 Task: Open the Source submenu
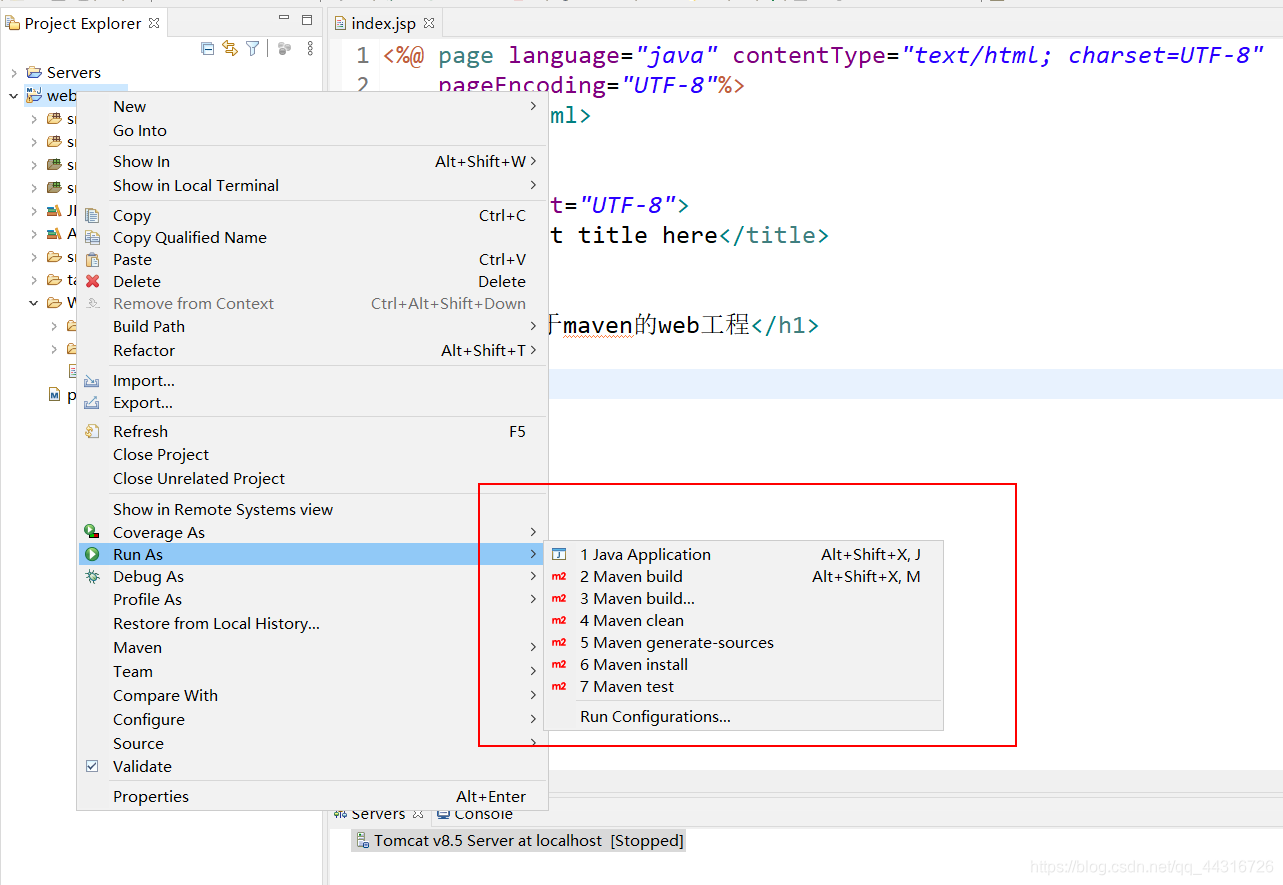(312, 744)
